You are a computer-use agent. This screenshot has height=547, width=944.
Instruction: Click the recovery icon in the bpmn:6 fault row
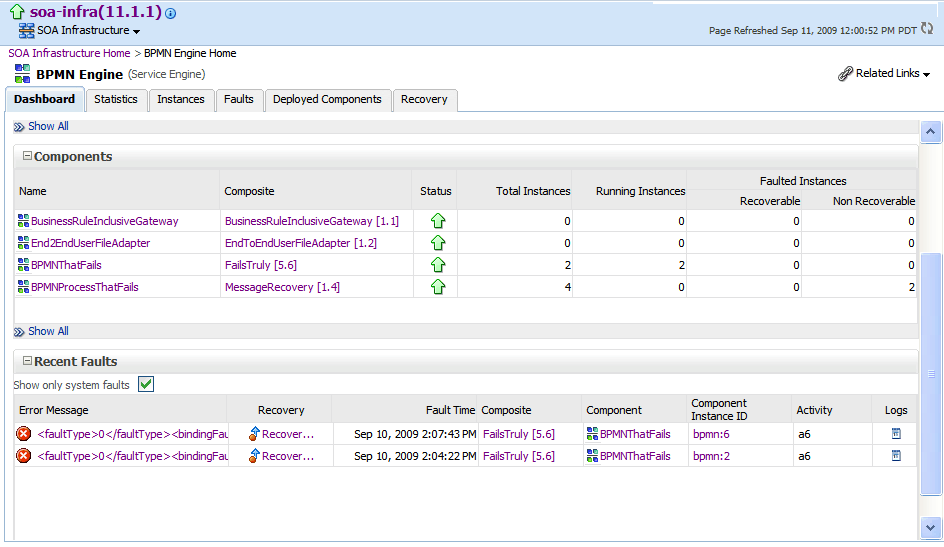pyautogui.click(x=254, y=434)
